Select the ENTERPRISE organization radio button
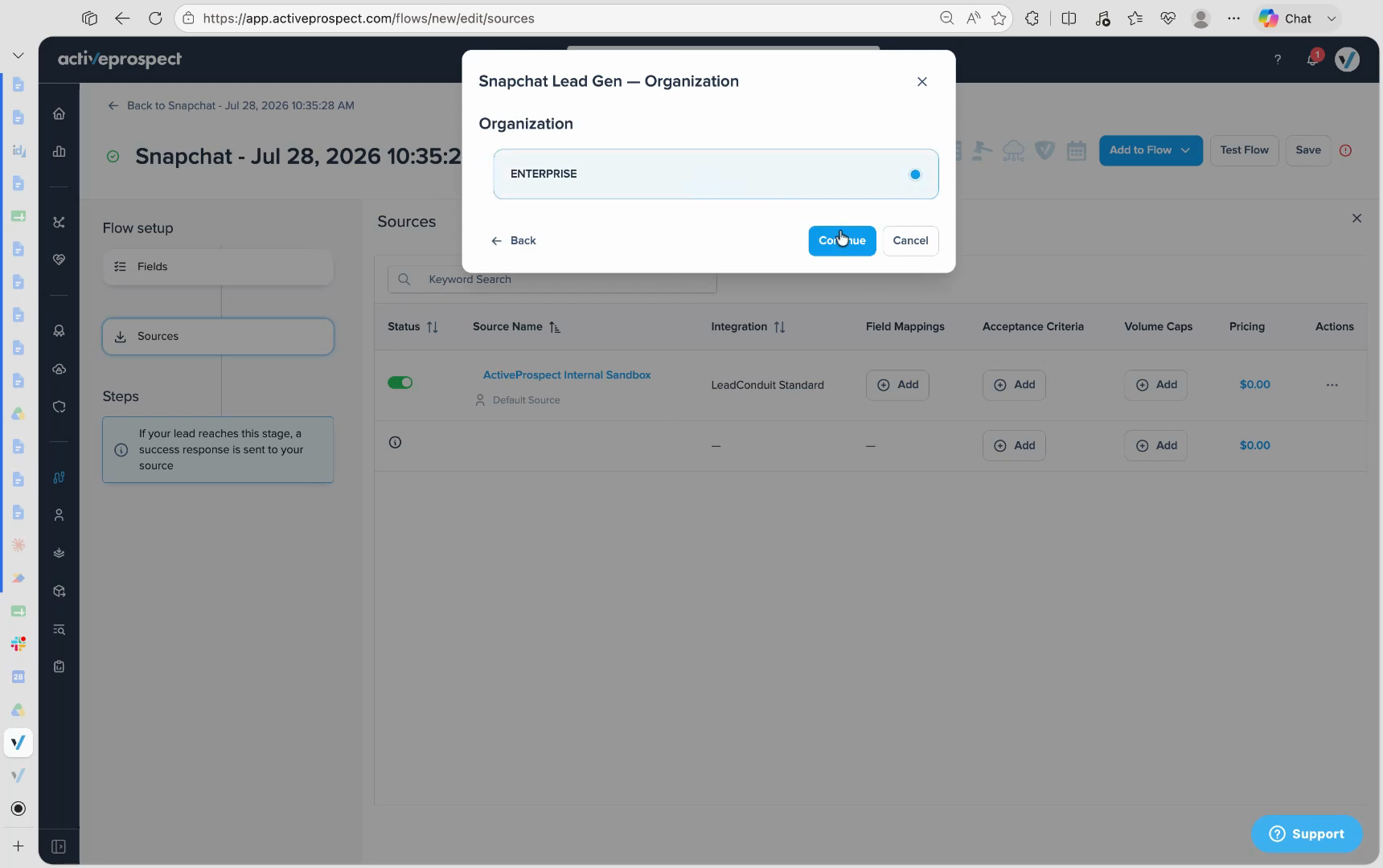Viewport: 1383px width, 868px height. [915, 174]
